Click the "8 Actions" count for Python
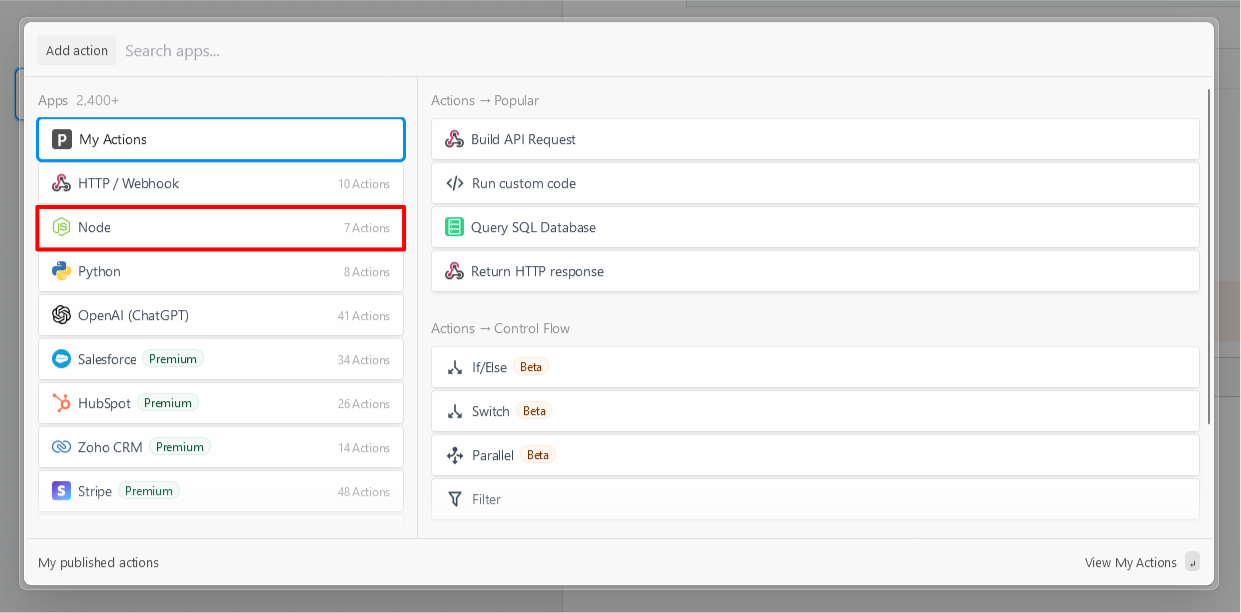The height and width of the screenshot is (613, 1241). pyautogui.click(x=367, y=272)
